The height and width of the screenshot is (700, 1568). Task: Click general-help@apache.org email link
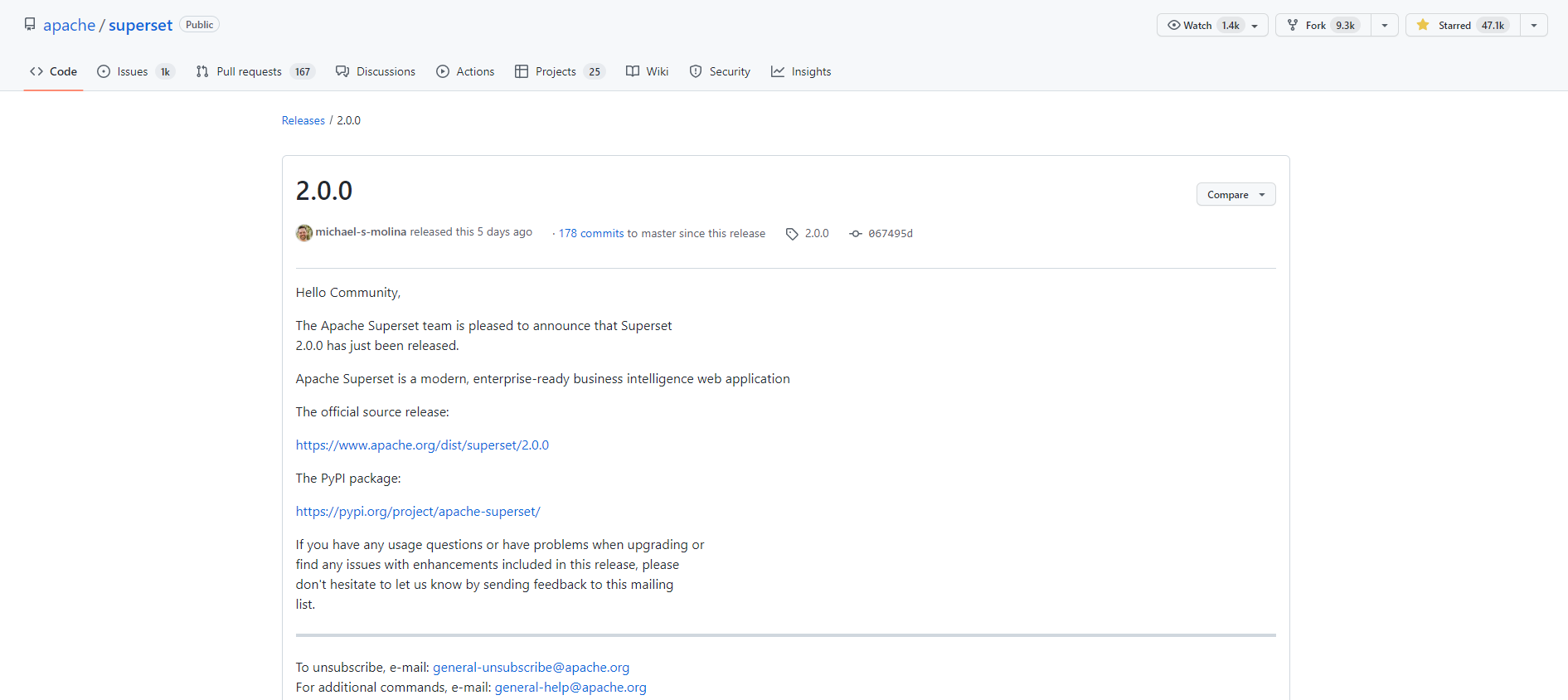pyautogui.click(x=570, y=688)
